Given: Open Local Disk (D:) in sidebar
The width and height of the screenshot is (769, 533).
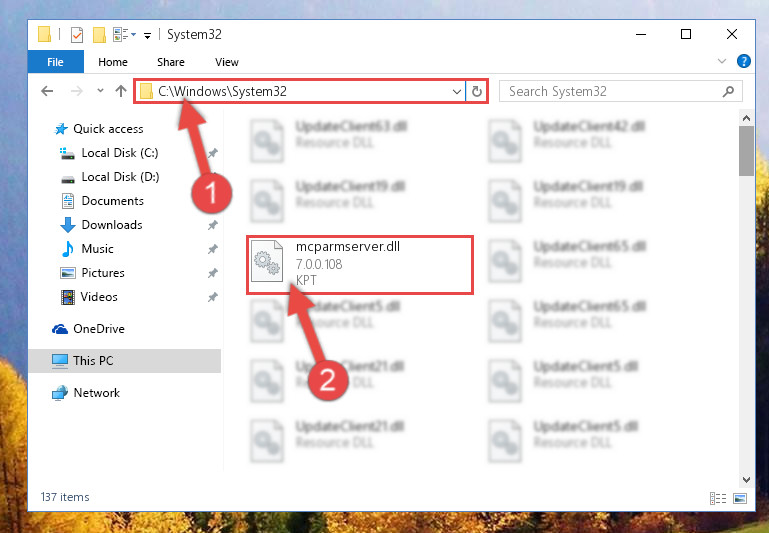Looking at the screenshot, I should click(x=120, y=177).
